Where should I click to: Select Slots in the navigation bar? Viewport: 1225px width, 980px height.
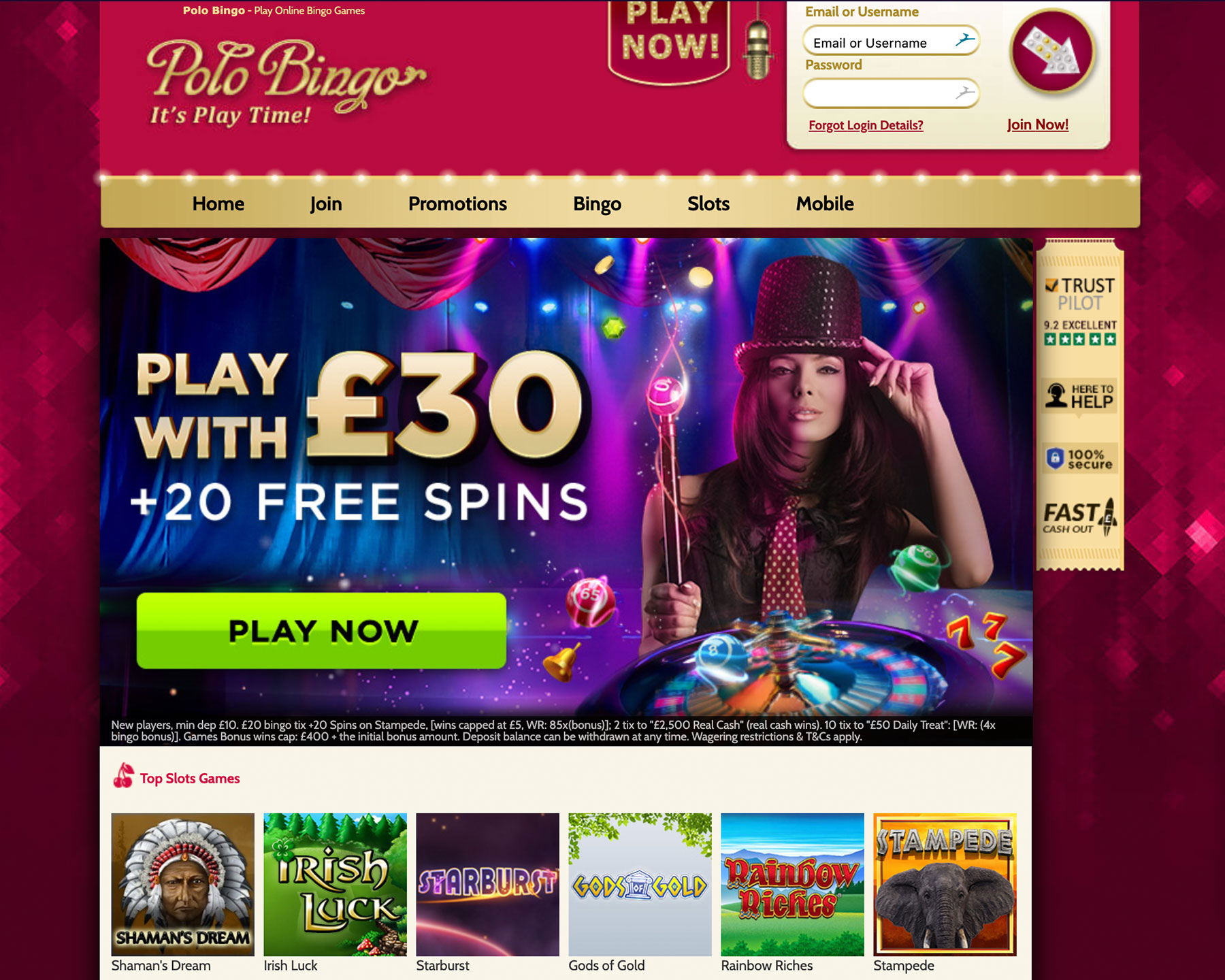[708, 203]
